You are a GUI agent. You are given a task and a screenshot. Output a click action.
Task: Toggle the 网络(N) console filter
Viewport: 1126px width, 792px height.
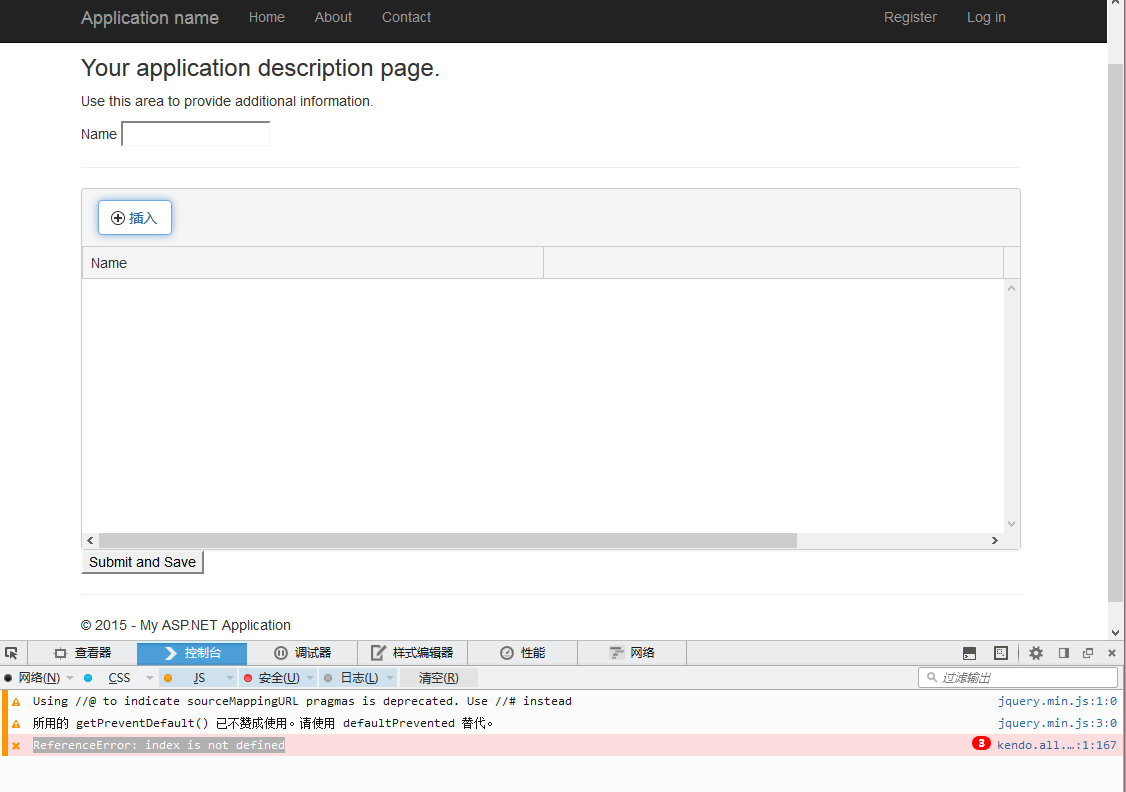(x=33, y=678)
